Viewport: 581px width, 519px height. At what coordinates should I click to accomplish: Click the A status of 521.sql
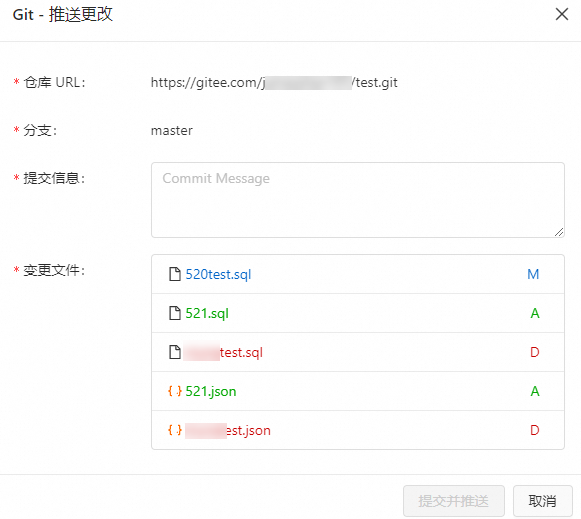pyautogui.click(x=535, y=313)
